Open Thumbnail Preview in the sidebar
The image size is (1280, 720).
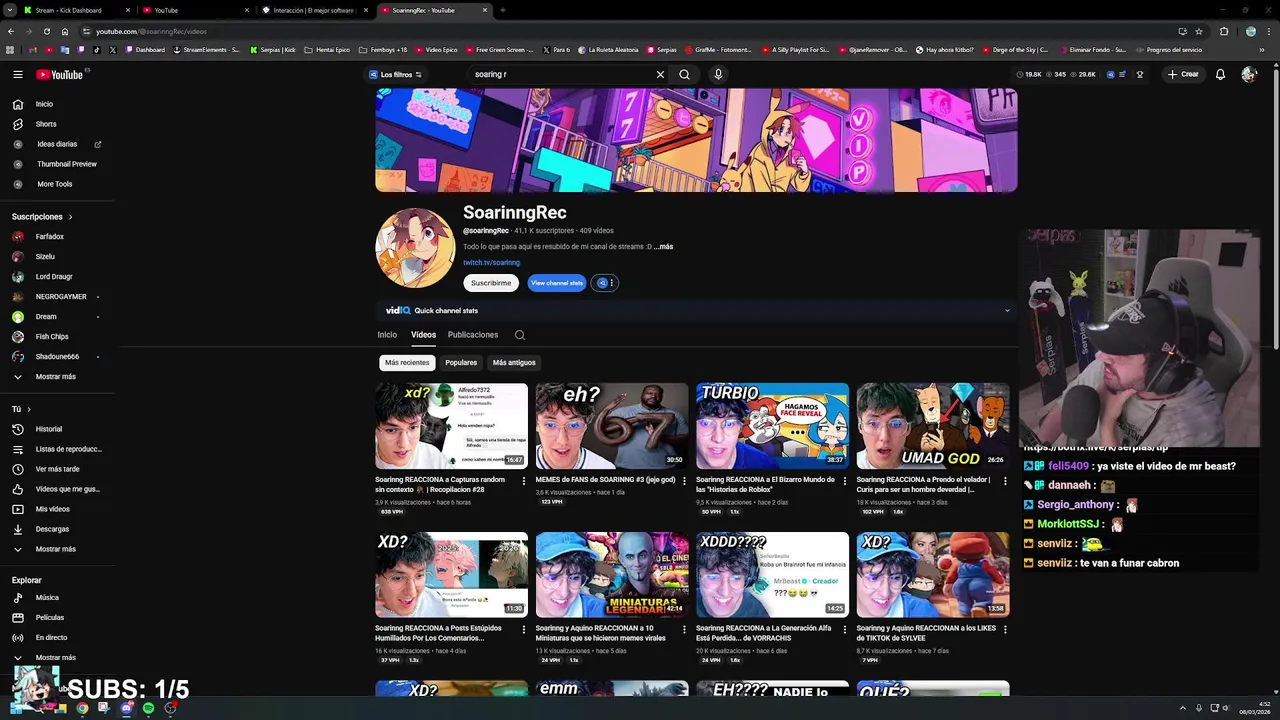pyautogui.click(x=56, y=164)
